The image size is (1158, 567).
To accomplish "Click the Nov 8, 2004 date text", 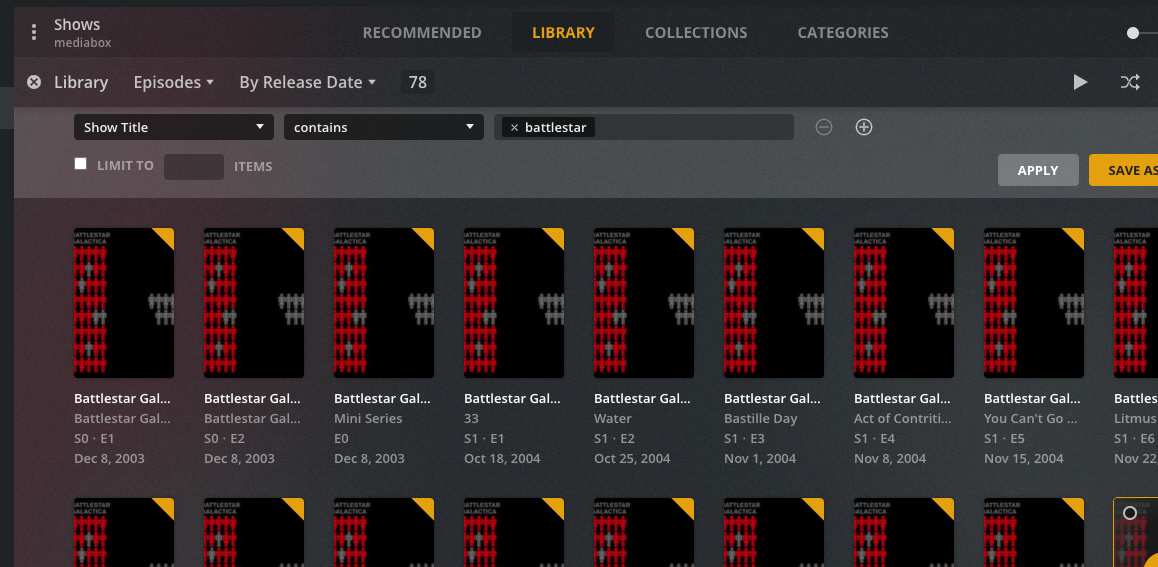I will pos(890,458).
